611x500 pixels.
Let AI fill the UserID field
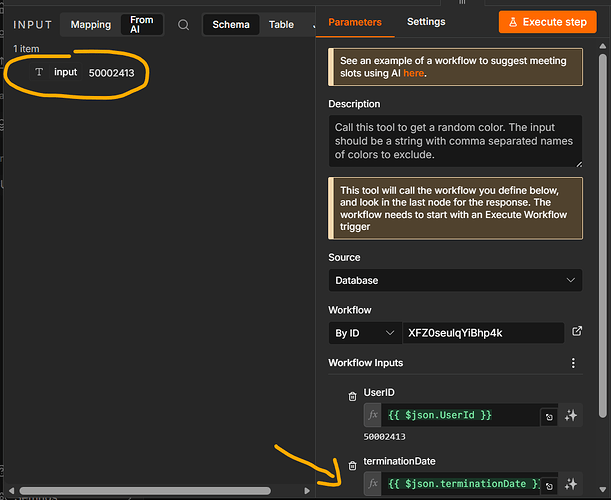[571, 415]
